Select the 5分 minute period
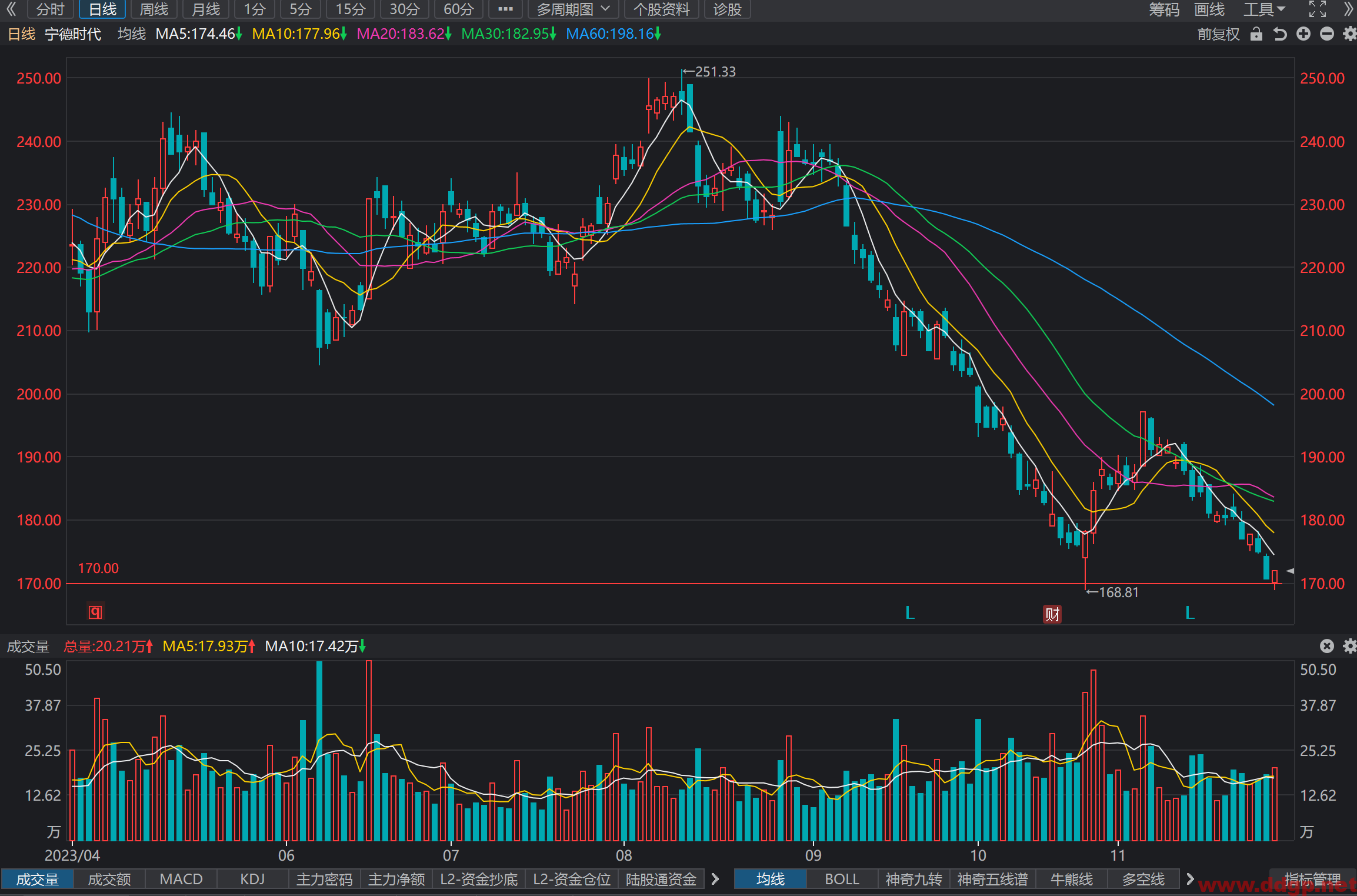This screenshot has height=896, width=1357. (300, 9)
